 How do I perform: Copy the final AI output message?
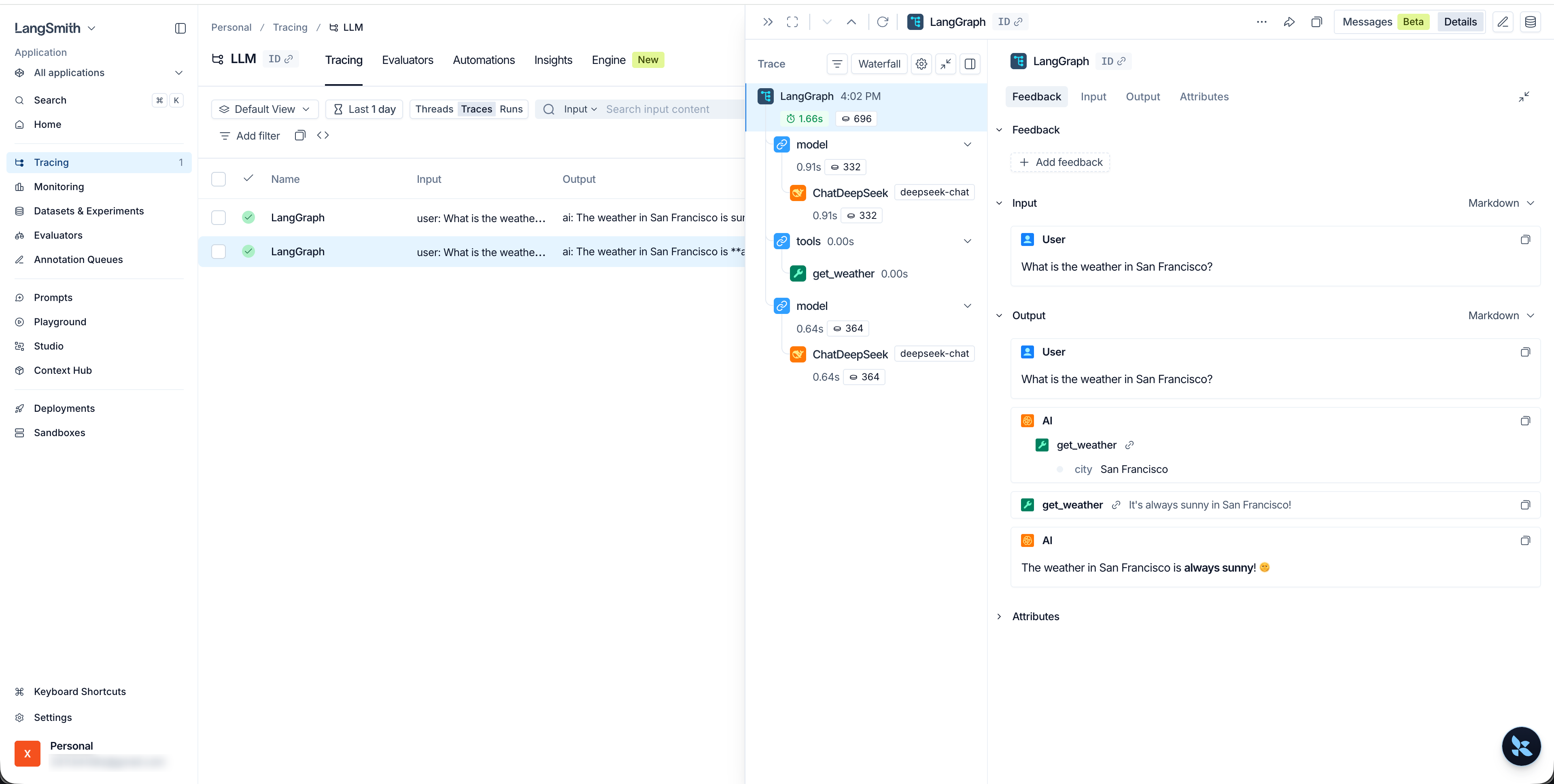pos(1525,540)
